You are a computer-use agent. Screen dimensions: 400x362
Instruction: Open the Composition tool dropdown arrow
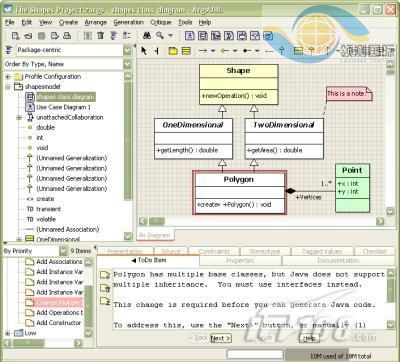click(257, 51)
